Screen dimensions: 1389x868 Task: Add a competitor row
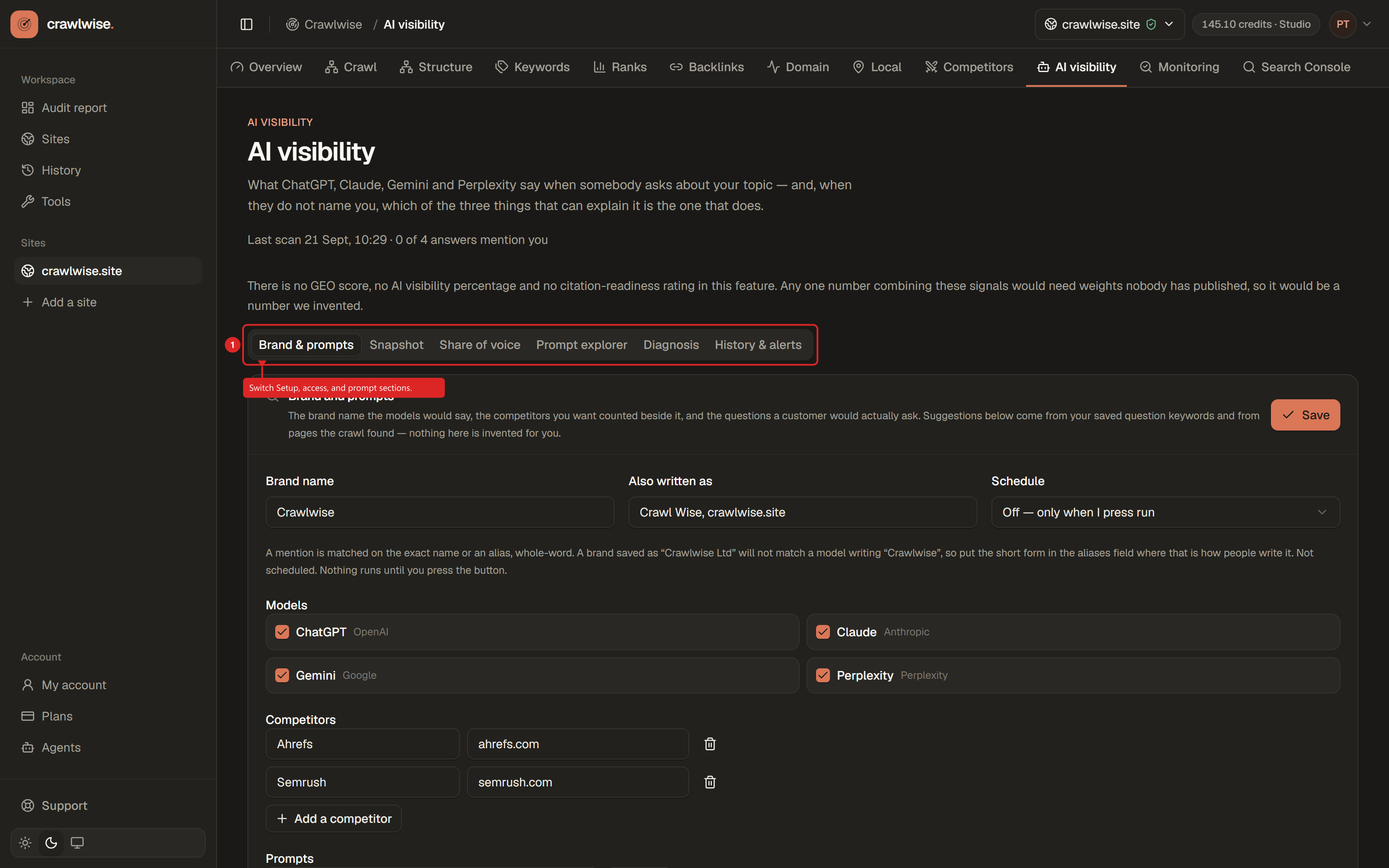[333, 819]
